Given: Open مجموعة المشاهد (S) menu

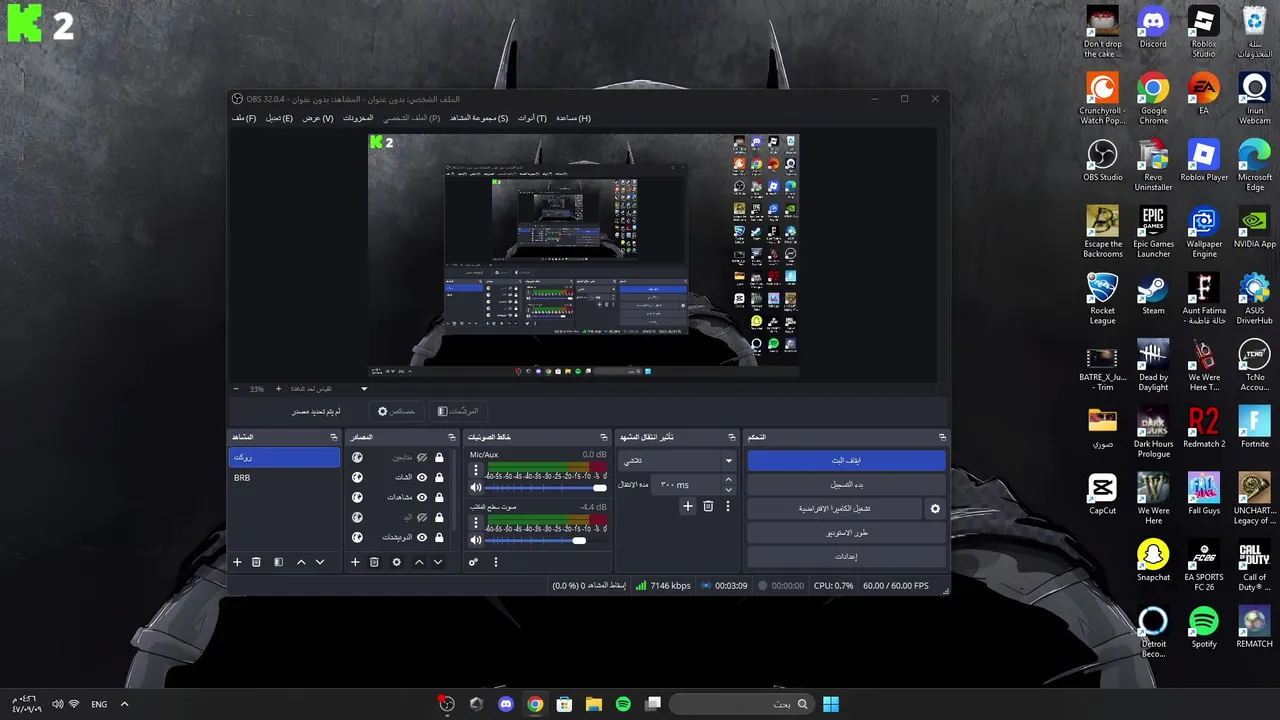Looking at the screenshot, I should click(479, 118).
